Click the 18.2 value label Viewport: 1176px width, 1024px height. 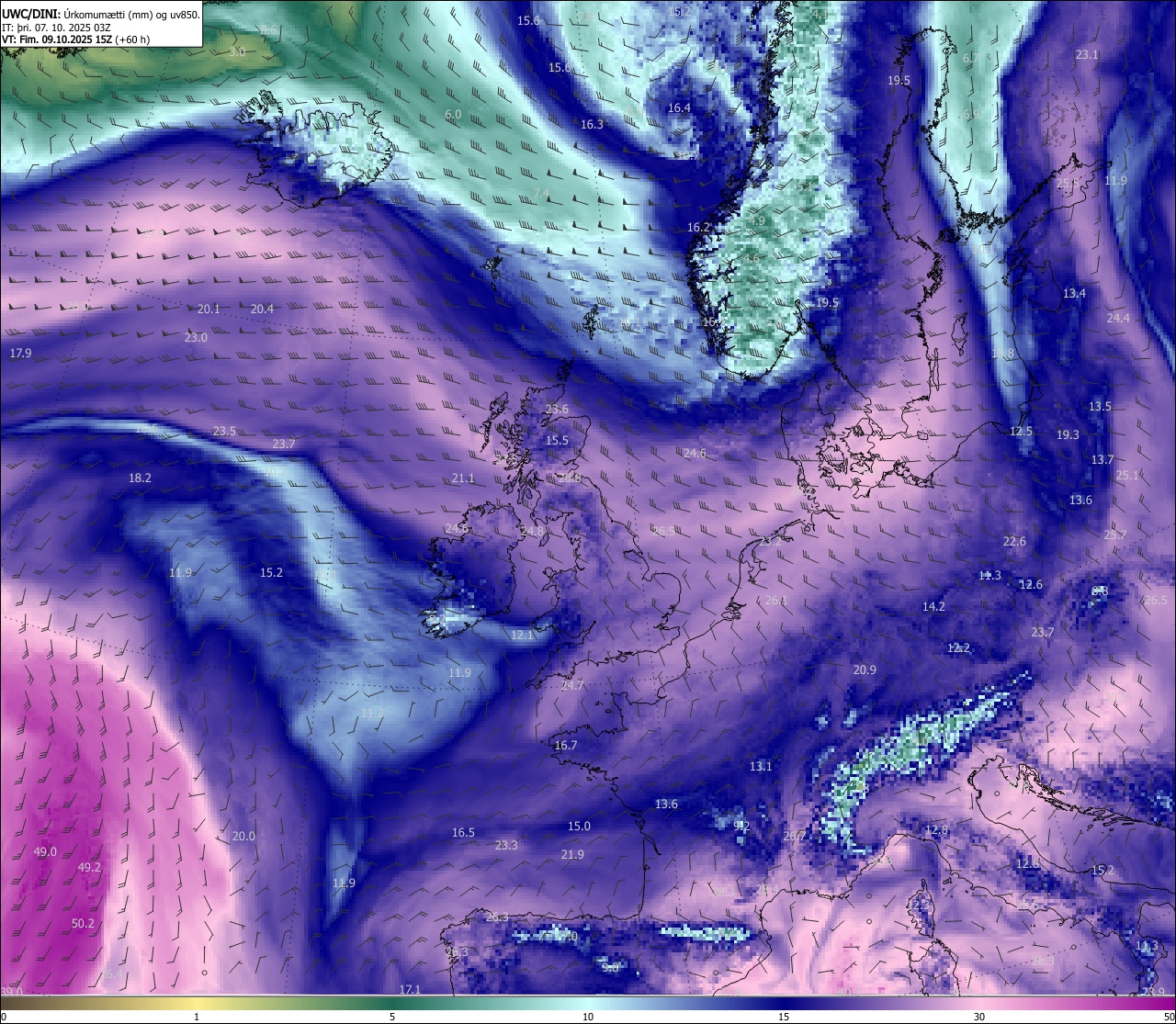(x=140, y=478)
